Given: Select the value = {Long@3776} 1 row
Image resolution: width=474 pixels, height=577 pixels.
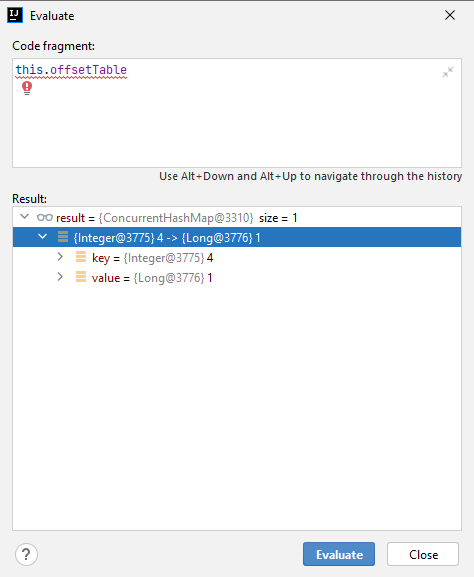Looking at the screenshot, I should click(237, 277).
